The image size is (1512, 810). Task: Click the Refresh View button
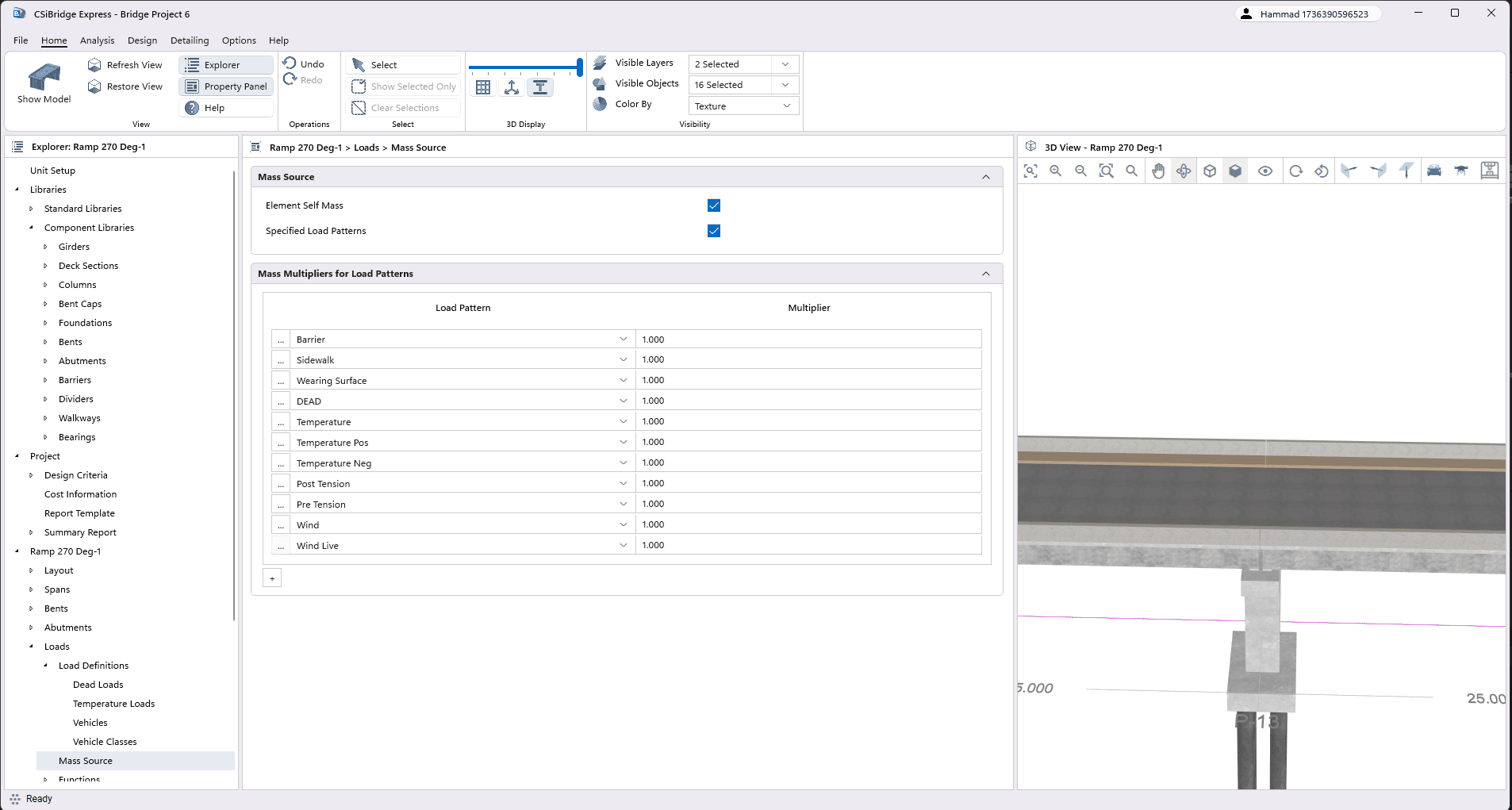[x=125, y=65]
